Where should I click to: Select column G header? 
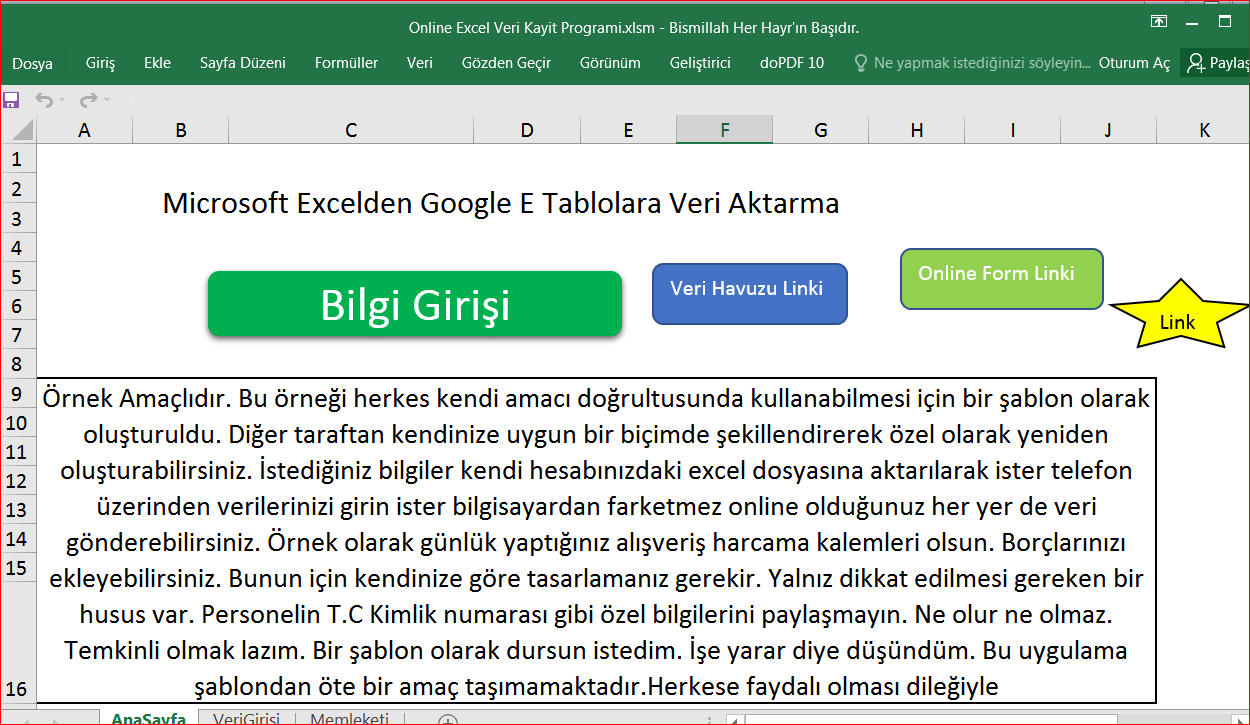tap(820, 130)
